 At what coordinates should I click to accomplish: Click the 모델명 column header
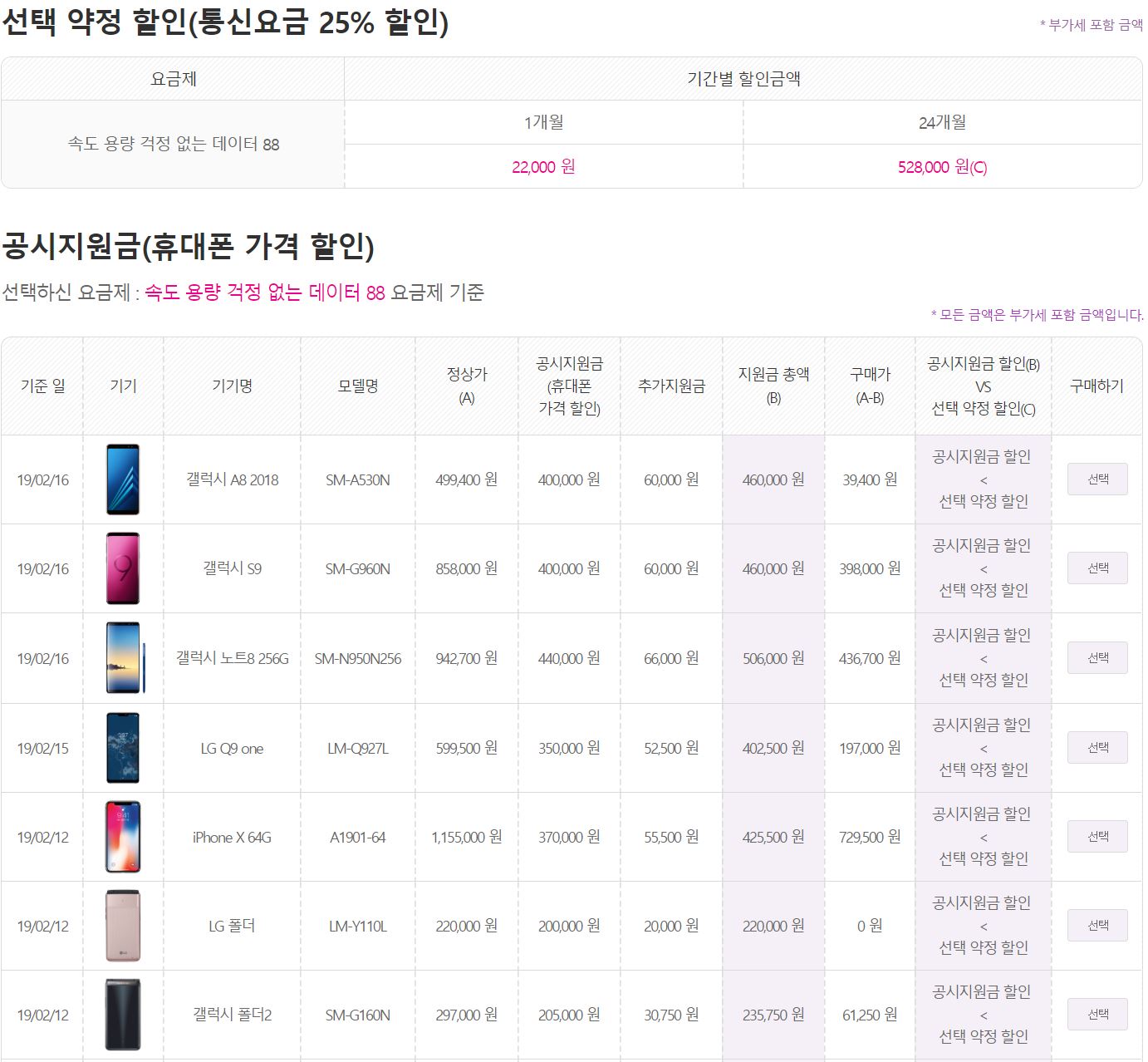coord(358,386)
